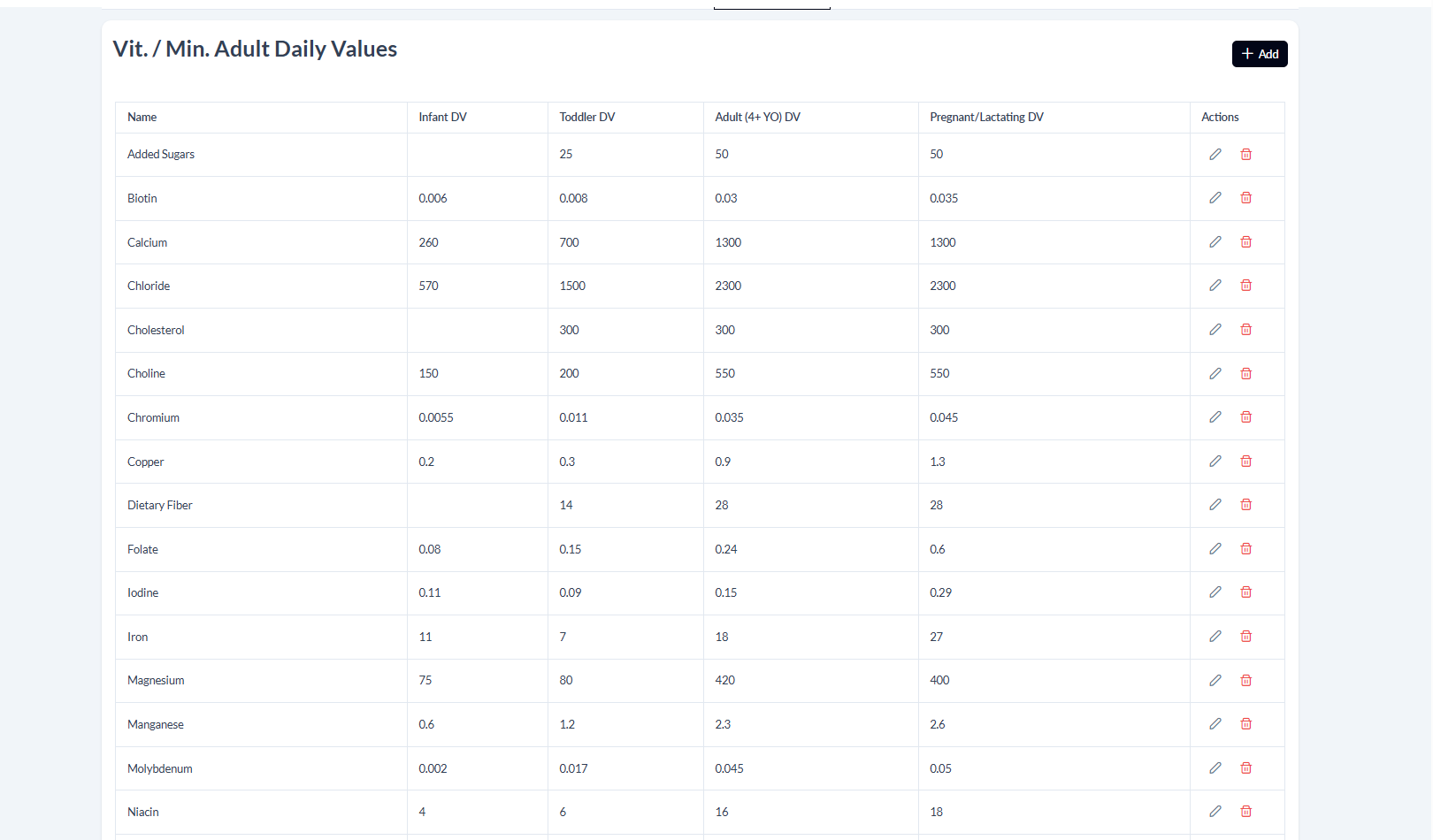Select the Biotin name cell
1433x840 pixels.
pyautogui.click(x=261, y=199)
